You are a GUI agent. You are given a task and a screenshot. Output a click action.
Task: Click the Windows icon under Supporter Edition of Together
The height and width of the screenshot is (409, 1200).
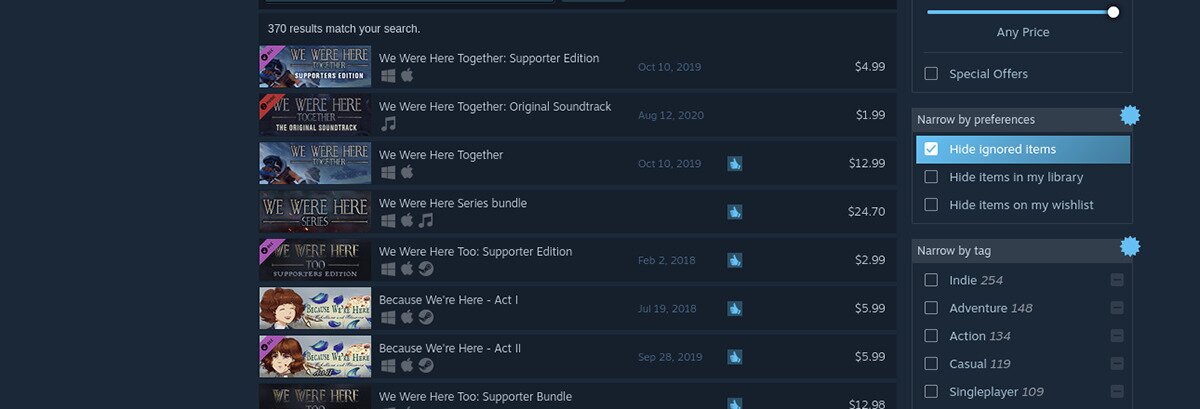point(389,76)
